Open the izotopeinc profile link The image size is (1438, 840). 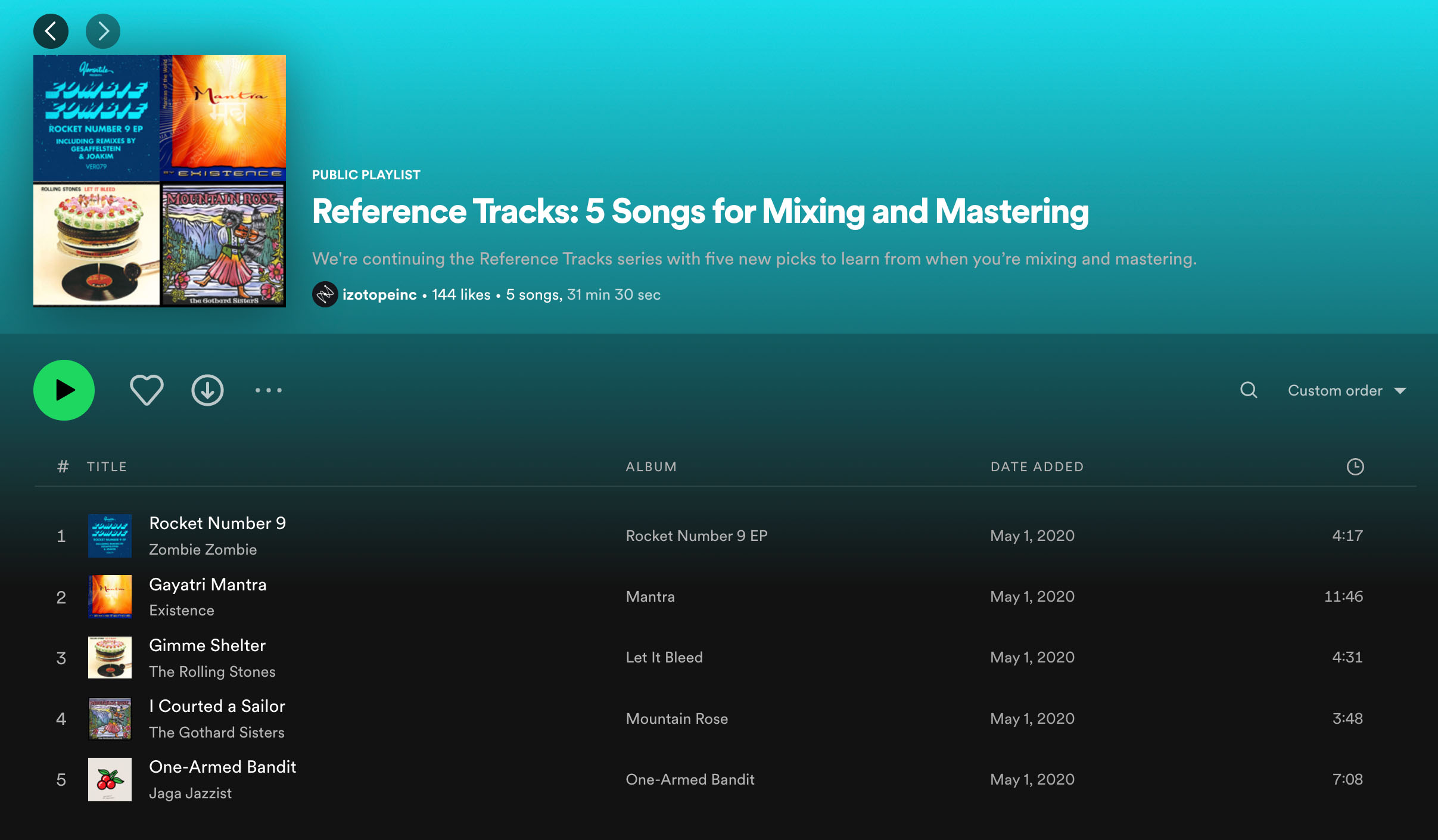pyautogui.click(x=379, y=294)
